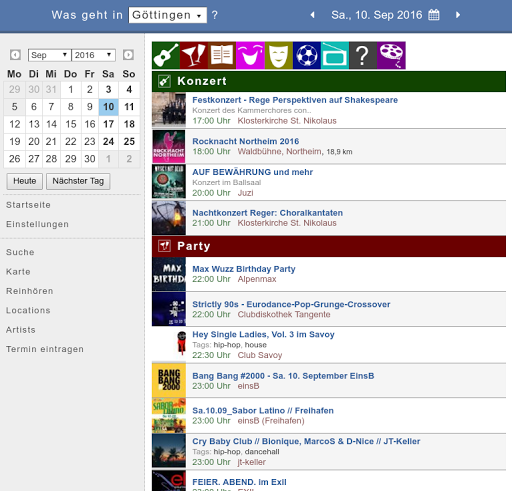The image size is (512, 491).
Task: Select the magenta laughing face comedy icon
Action: 250,55
